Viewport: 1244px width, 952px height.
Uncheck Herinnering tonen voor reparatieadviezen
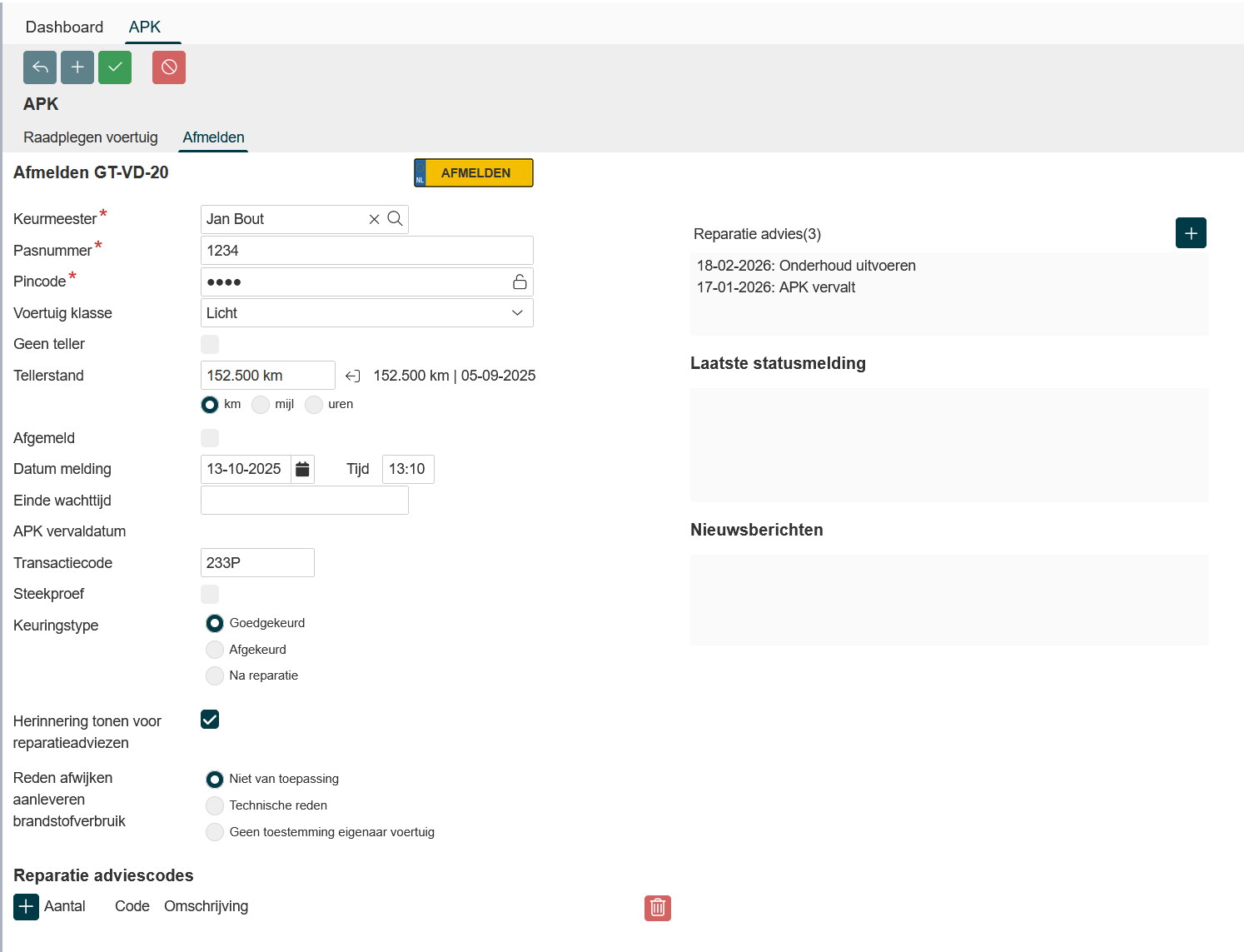click(x=210, y=720)
